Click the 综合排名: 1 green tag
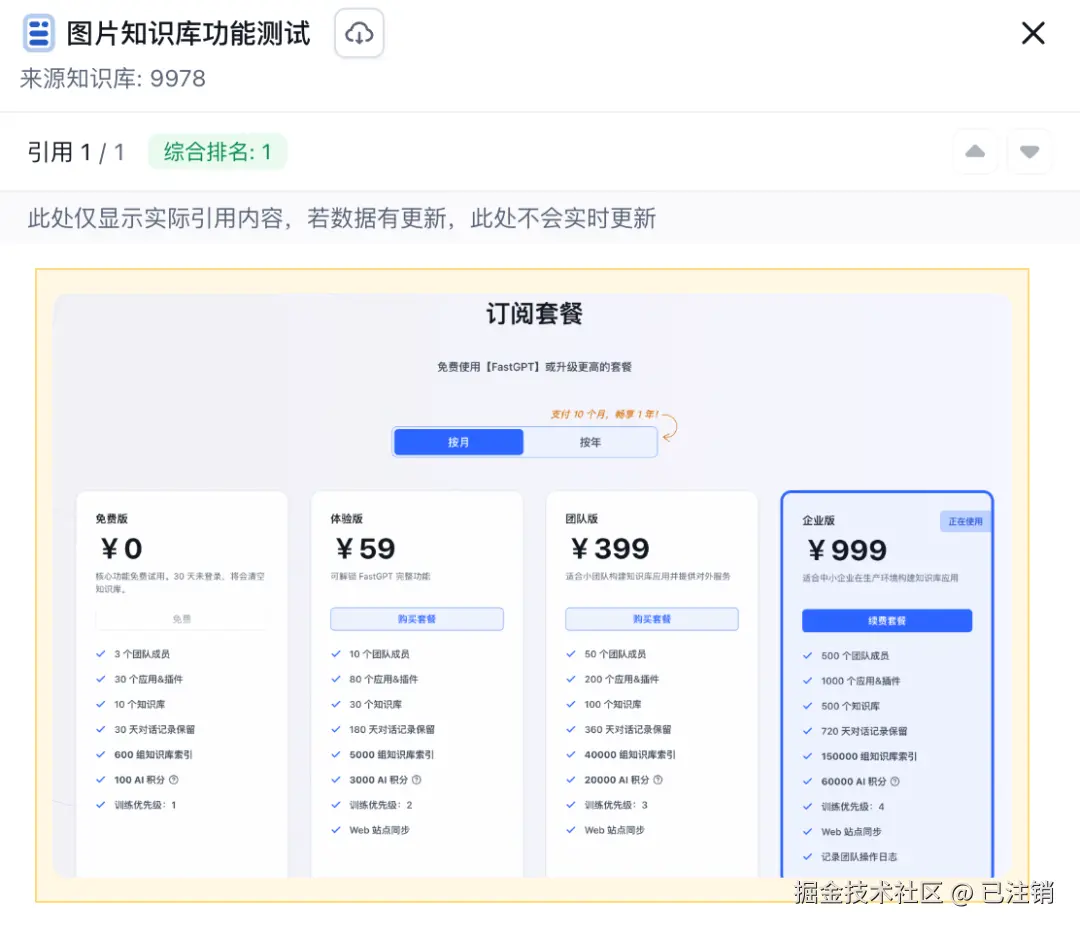 tap(217, 152)
